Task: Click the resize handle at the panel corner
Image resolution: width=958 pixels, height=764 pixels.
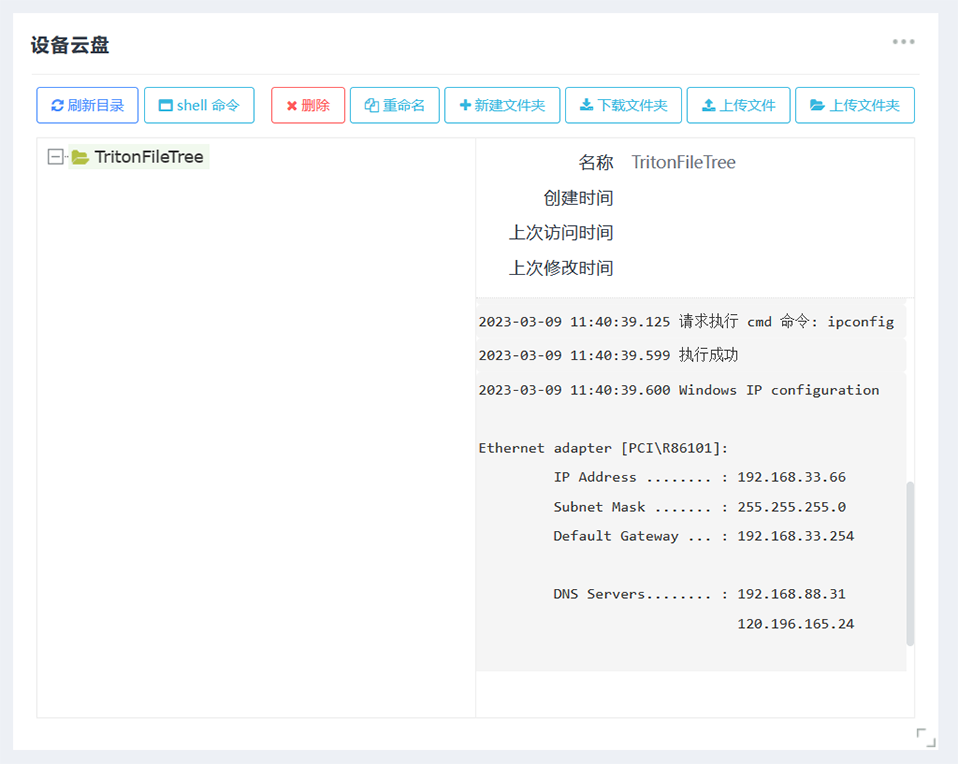Action: 926,738
